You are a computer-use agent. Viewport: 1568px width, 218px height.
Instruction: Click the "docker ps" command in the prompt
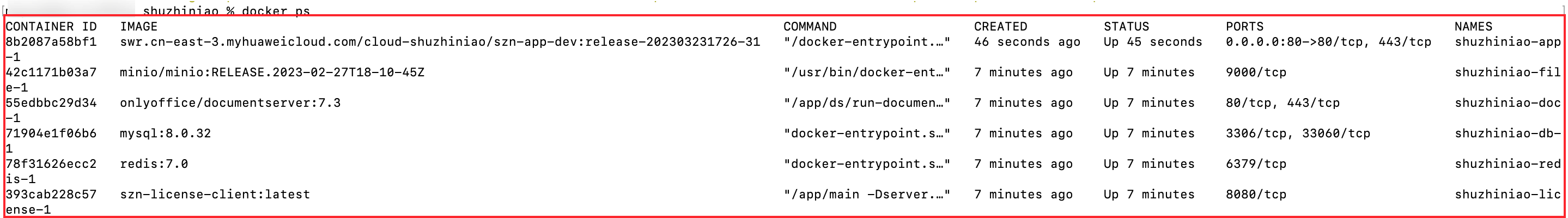(x=276, y=11)
